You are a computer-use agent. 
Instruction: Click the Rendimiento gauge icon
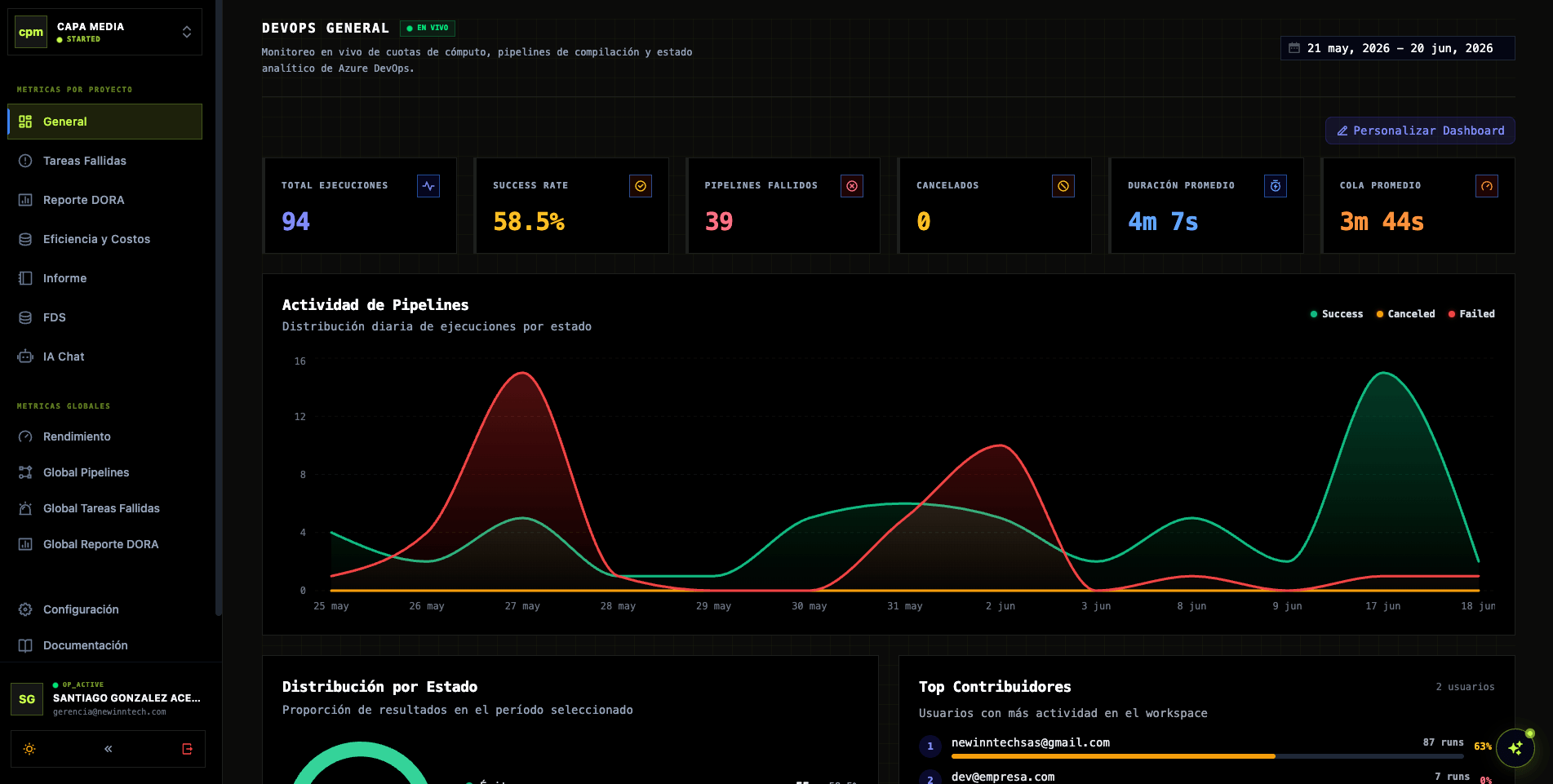tap(25, 436)
